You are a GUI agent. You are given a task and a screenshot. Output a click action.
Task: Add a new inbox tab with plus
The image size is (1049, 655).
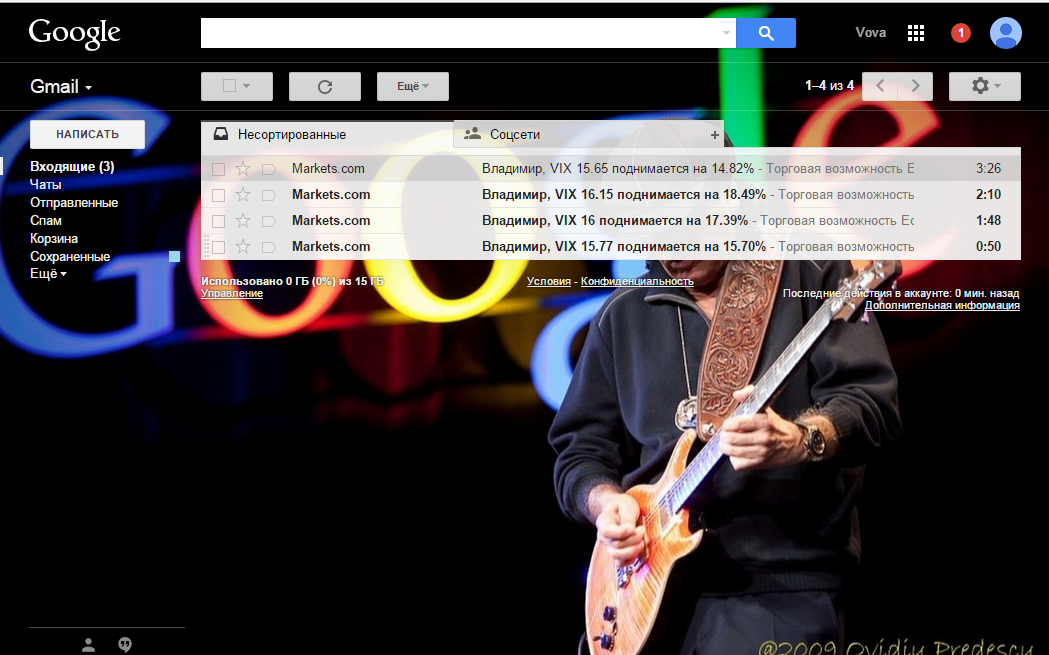coord(714,135)
